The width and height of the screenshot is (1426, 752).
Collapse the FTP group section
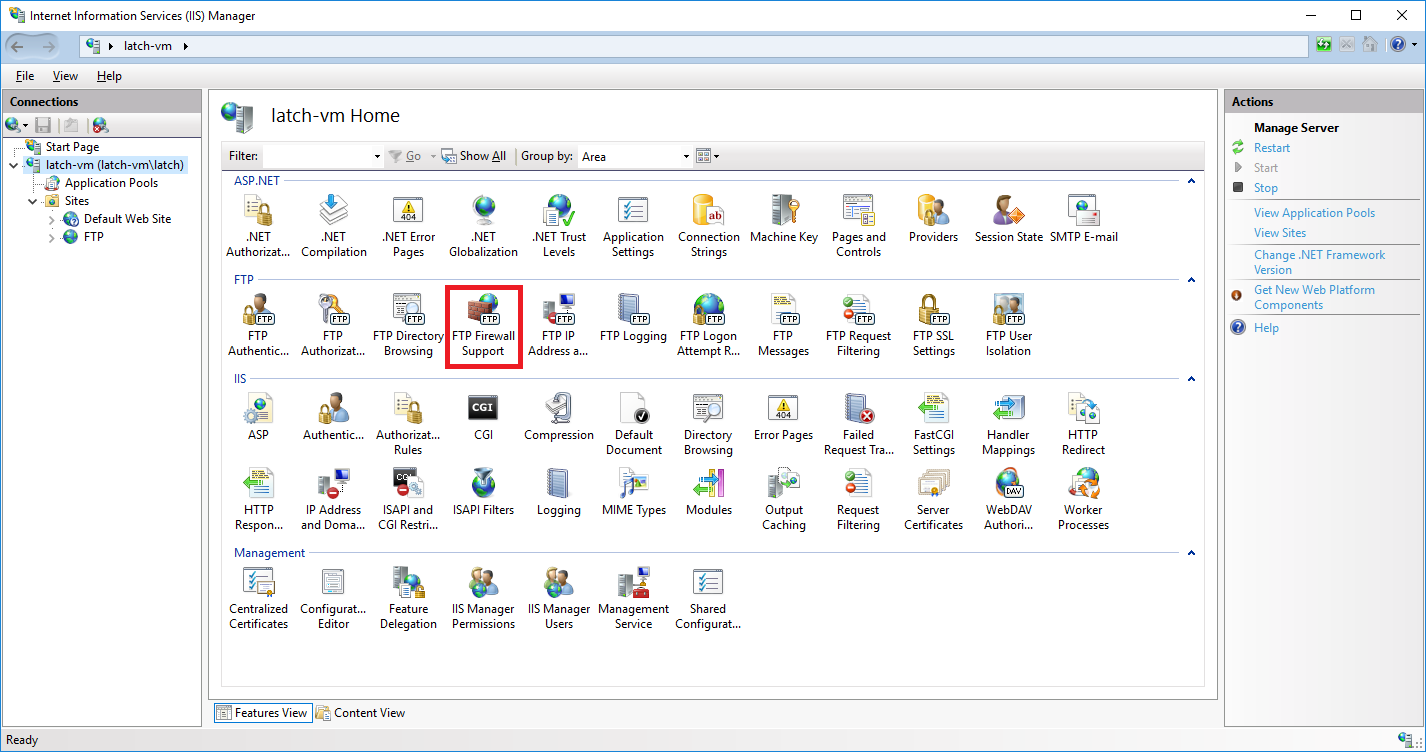click(x=1191, y=280)
